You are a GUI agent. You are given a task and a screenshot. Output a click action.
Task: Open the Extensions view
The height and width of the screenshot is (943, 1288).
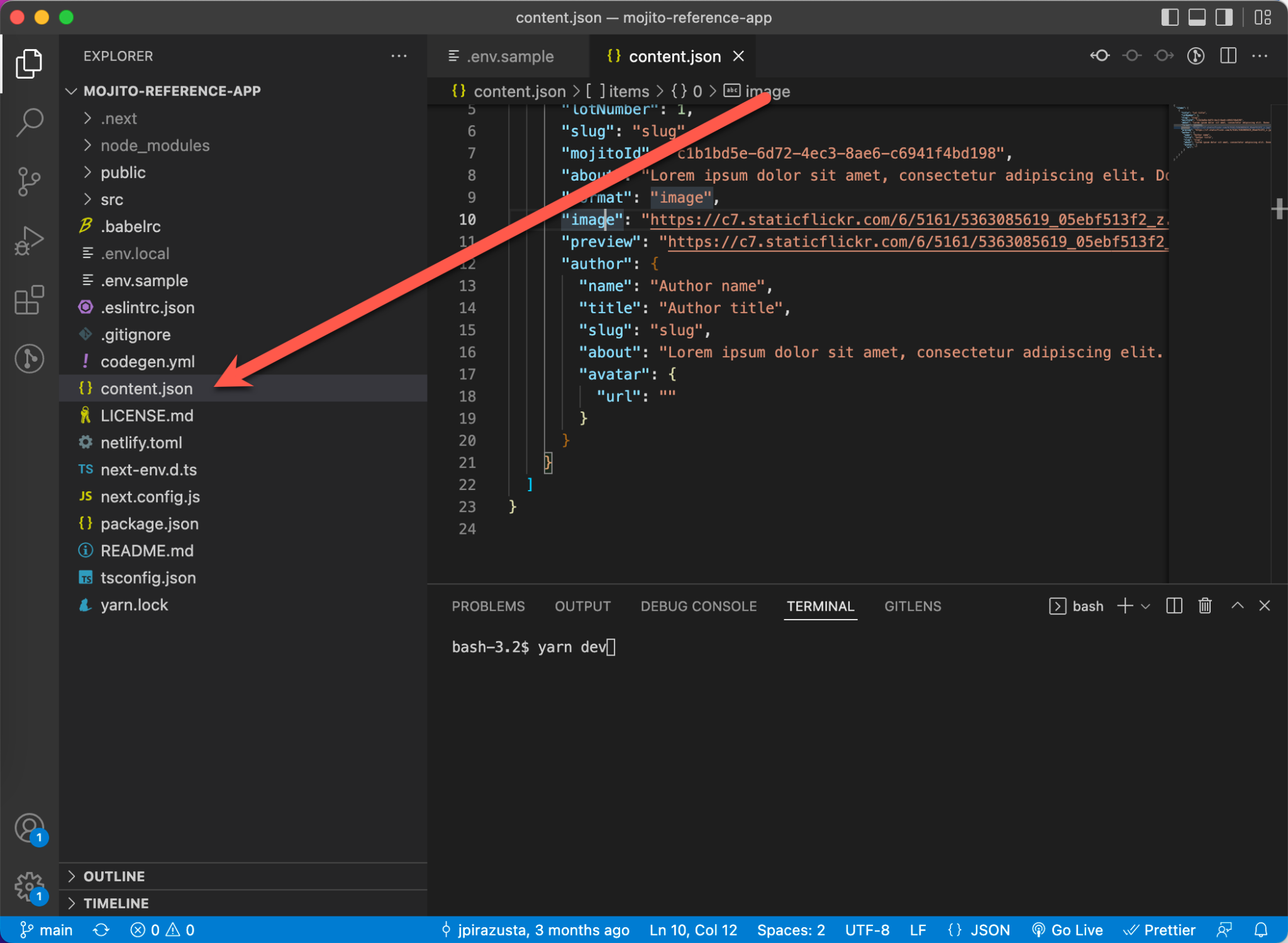[30, 300]
